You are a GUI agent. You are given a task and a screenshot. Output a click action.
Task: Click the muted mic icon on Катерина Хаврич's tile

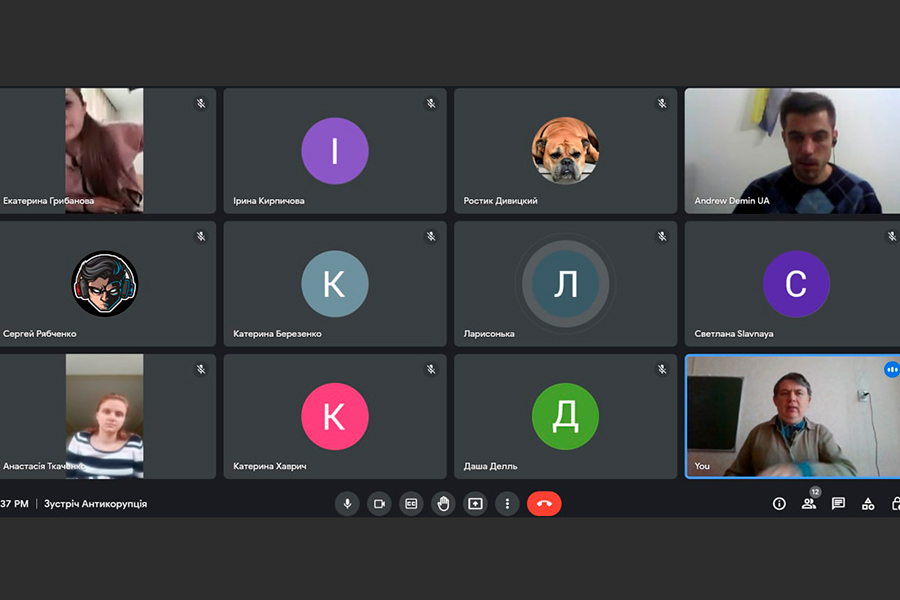tap(431, 369)
